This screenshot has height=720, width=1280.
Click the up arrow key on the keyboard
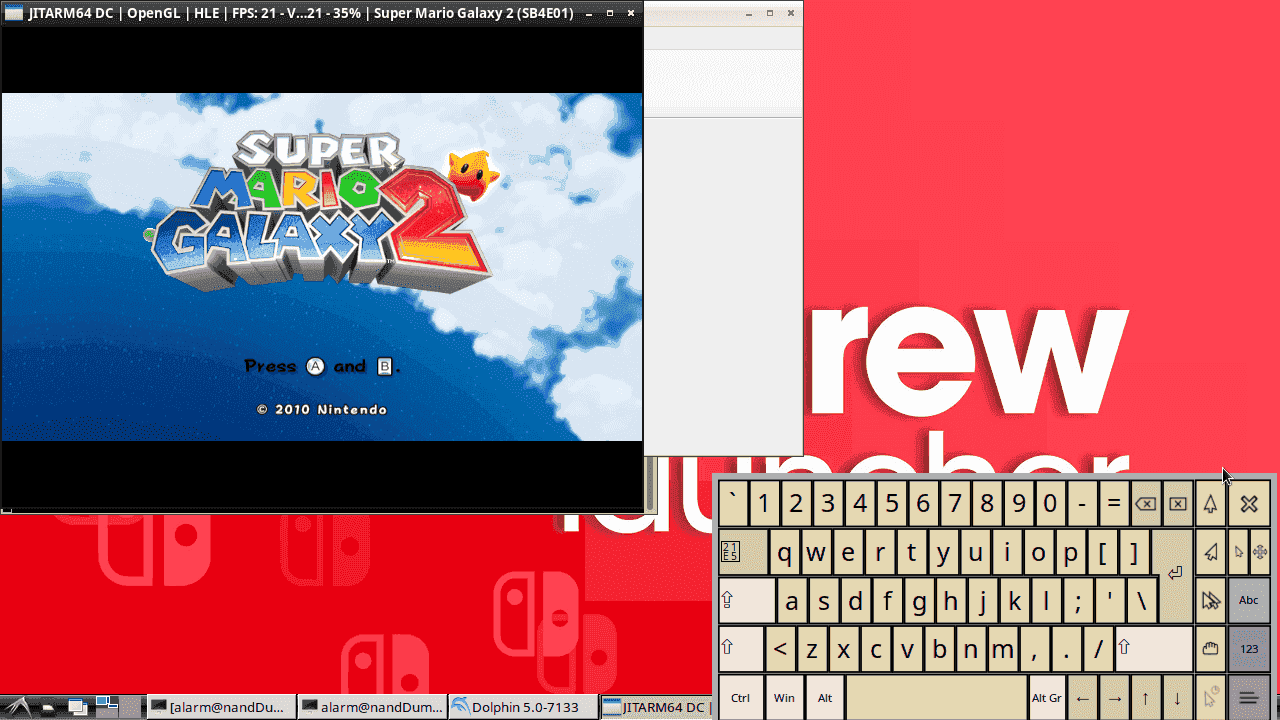1146,698
